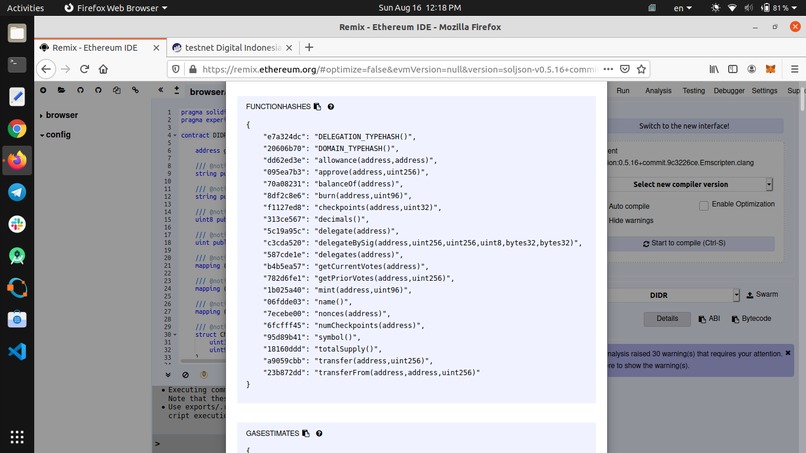806x453 pixels.
Task: Close the testnet Digital Indonesia tab
Action: pos(289,47)
